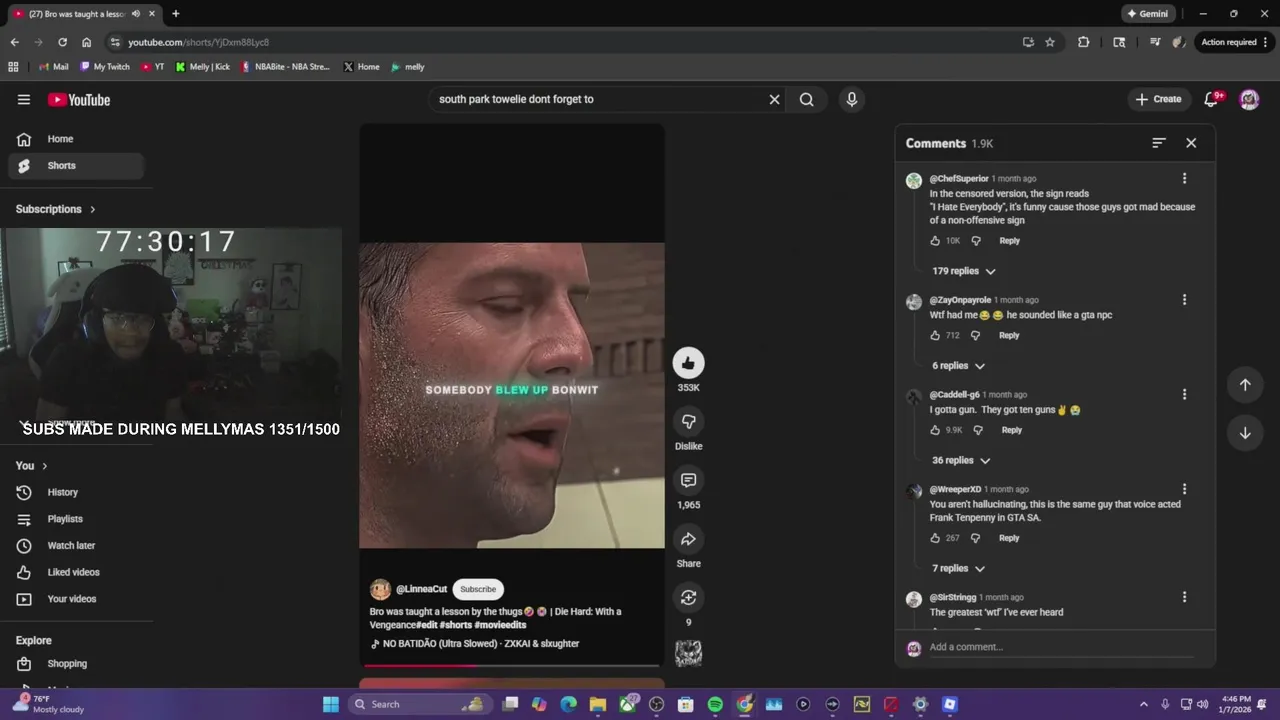Dislike the short video

[x=688, y=421]
